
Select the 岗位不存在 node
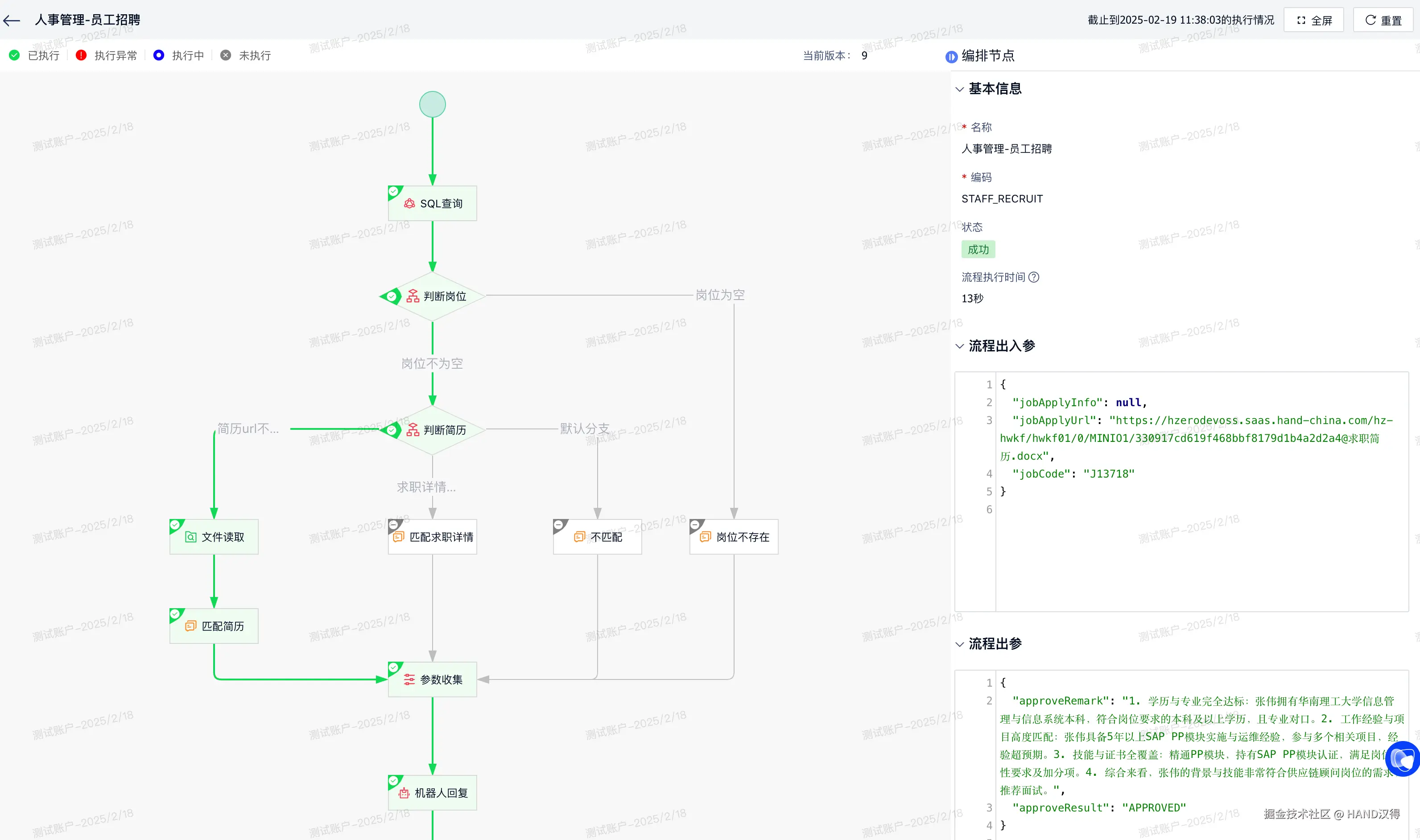coord(734,537)
